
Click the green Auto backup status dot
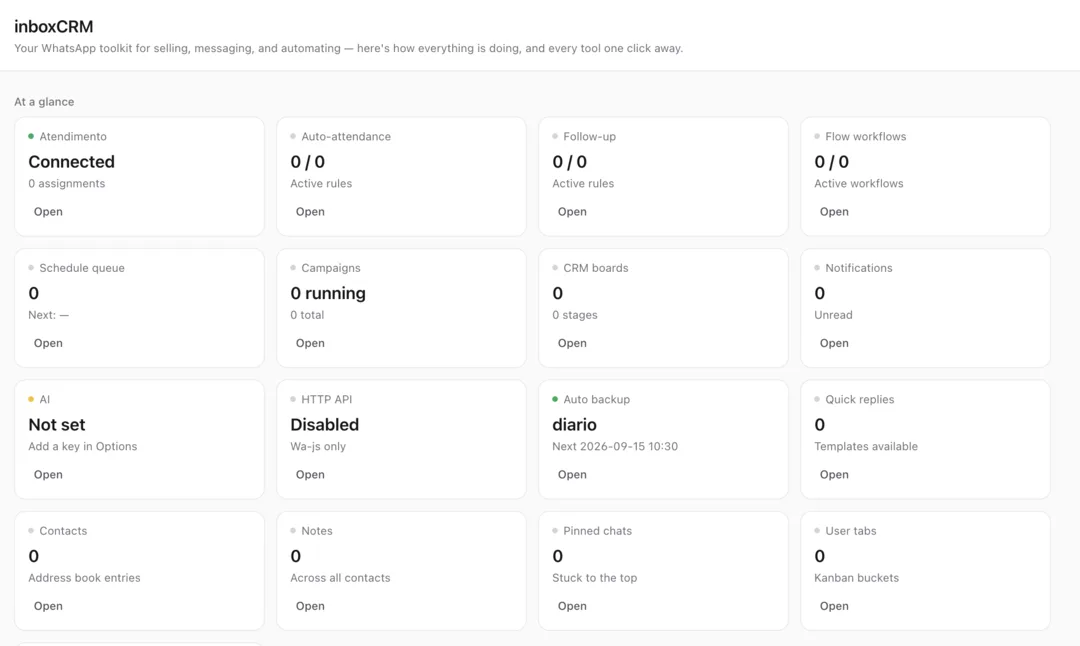555,399
